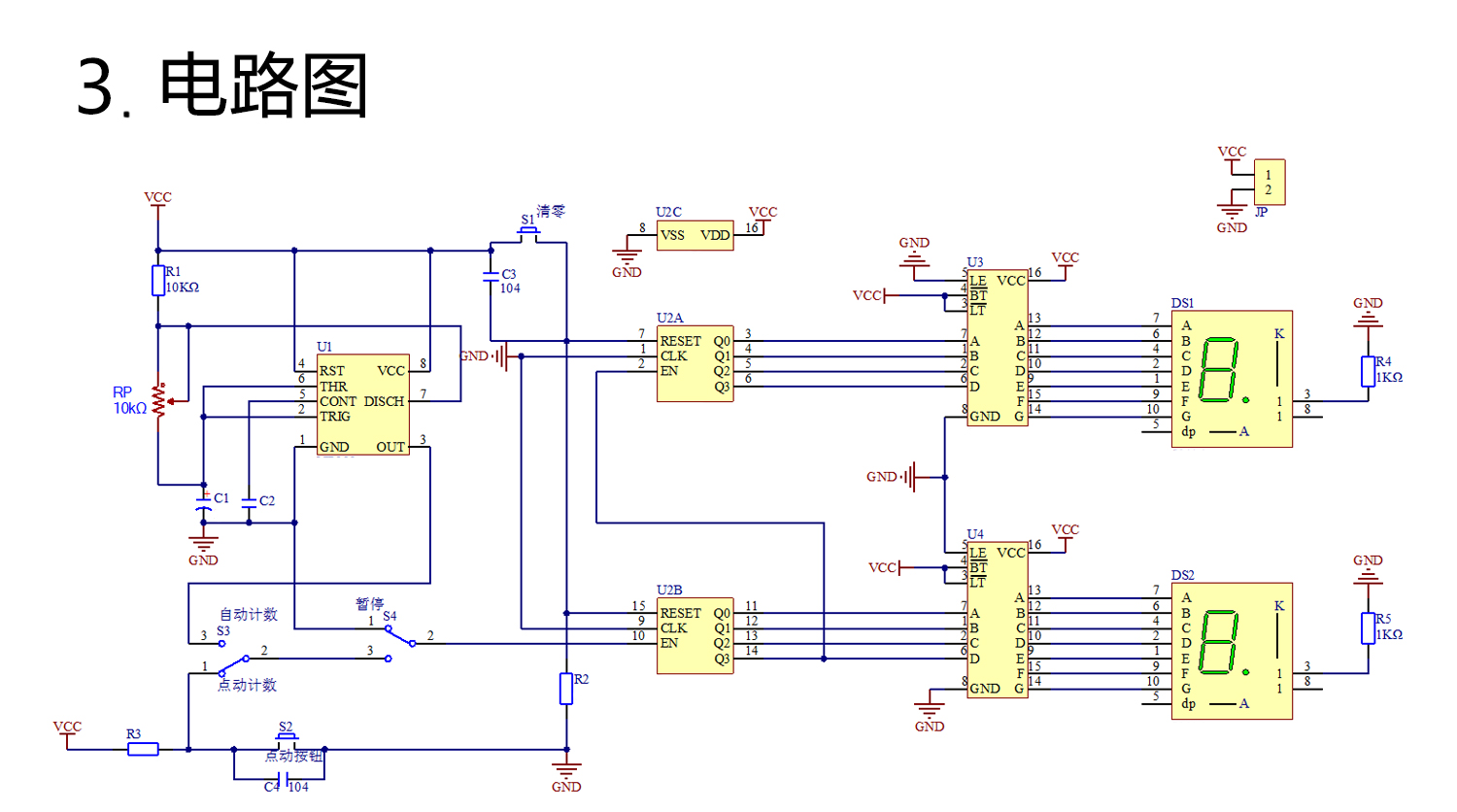
Task: Click the RP 10kΩ potentiometer symbol
Action: coord(158,399)
